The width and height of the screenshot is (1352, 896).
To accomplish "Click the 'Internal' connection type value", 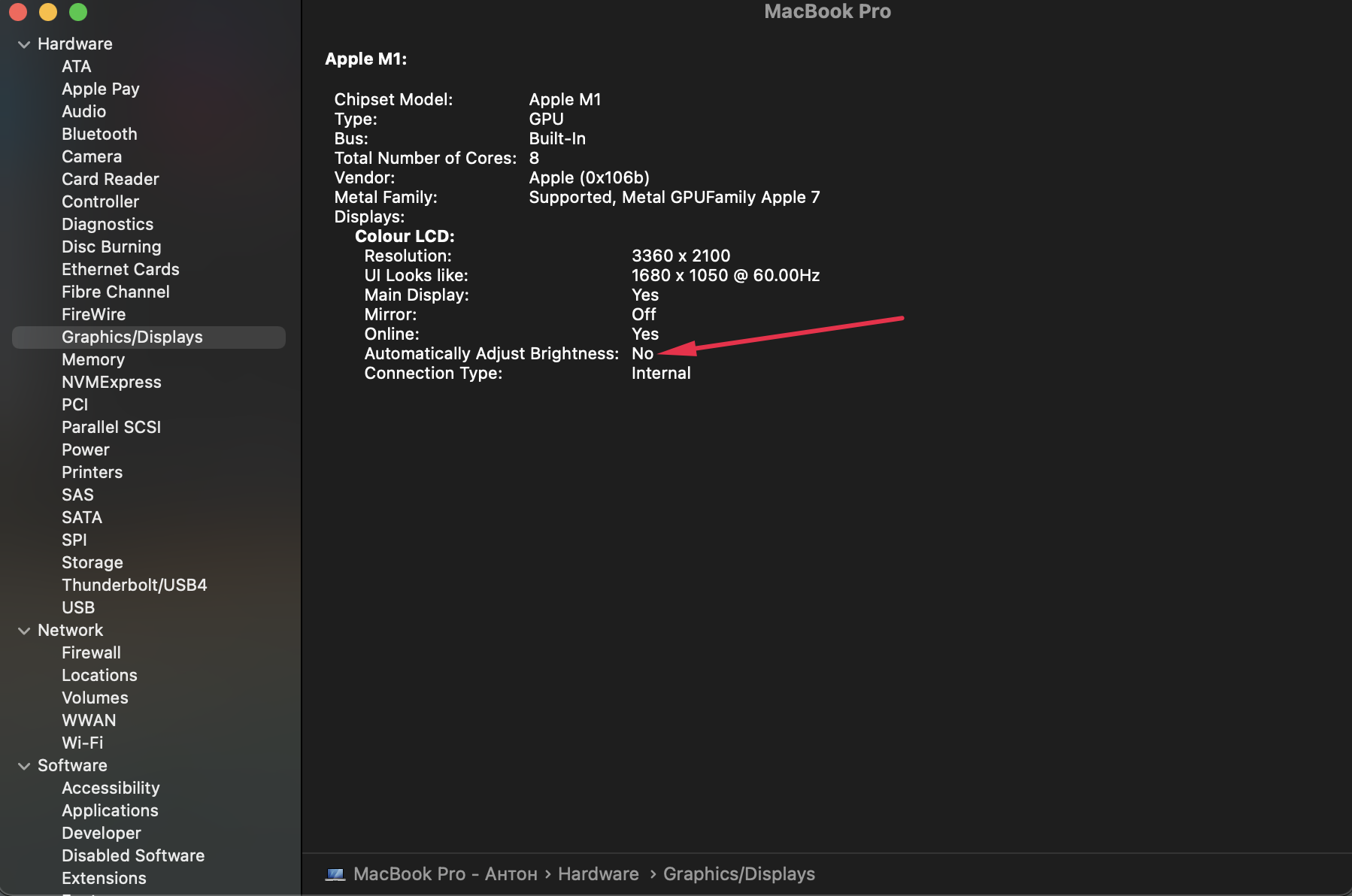I will click(x=661, y=373).
